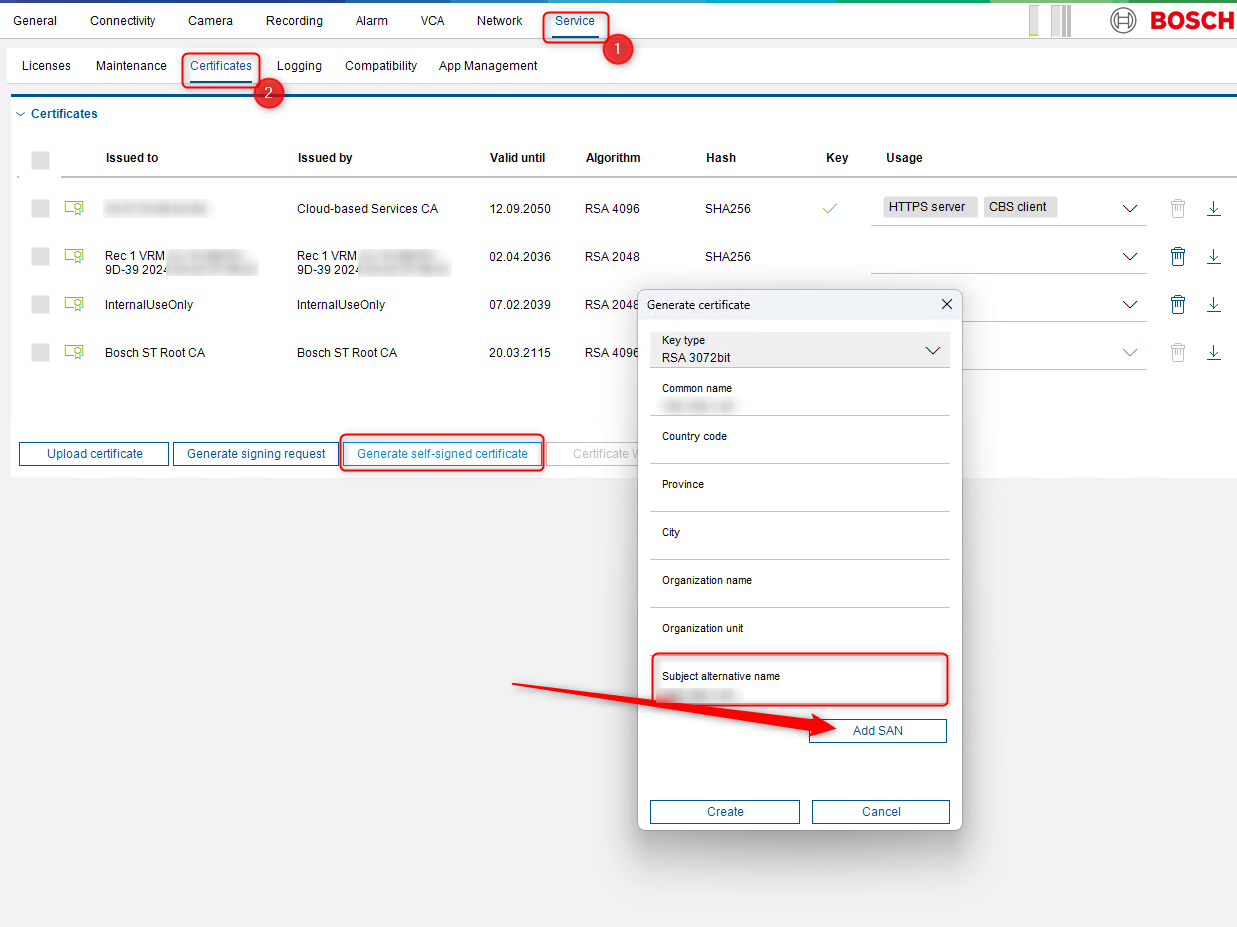The image size is (1237, 927).
Task: Click the certificate icon beside Bosch ST Root CA
Action: click(74, 352)
